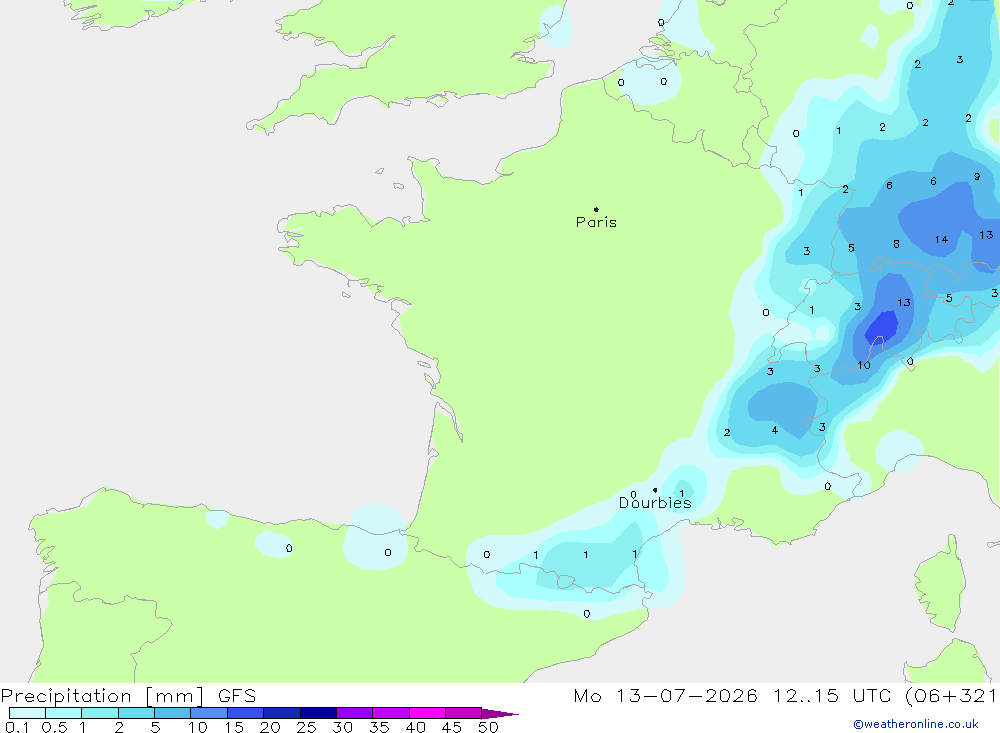Select the legend swatch between 0.1 and 0.5
This screenshot has height=733, width=1000.
pos(27,713)
